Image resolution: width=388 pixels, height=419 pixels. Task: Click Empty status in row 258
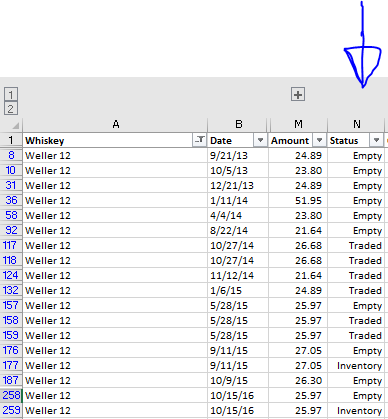pos(356,395)
